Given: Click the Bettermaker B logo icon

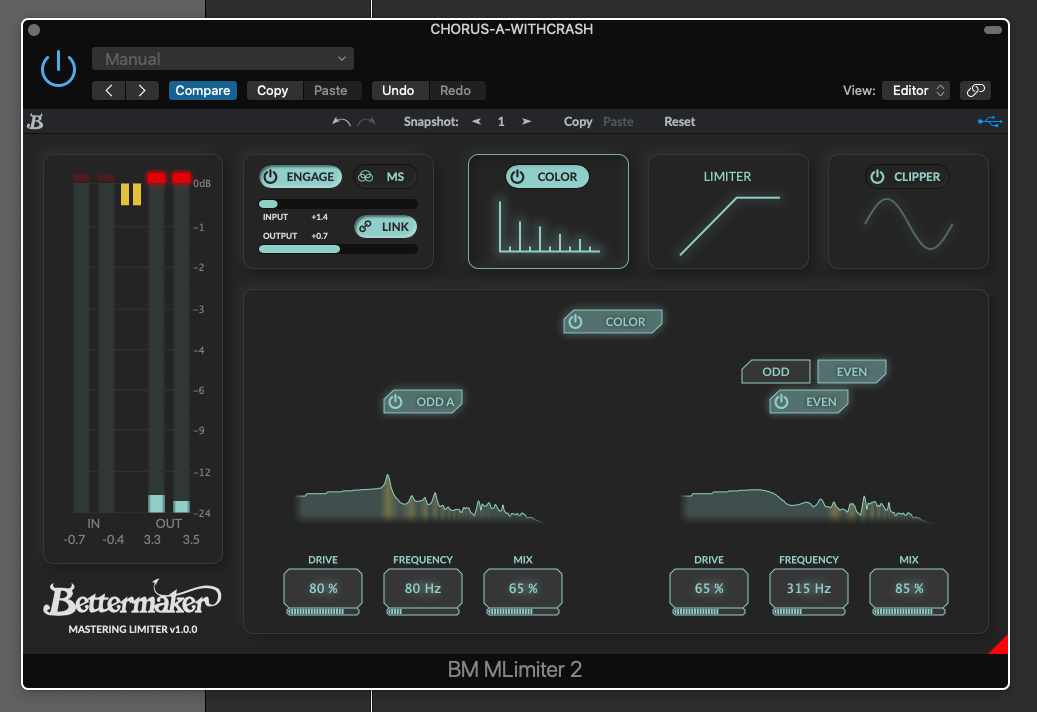Looking at the screenshot, I should pos(36,122).
